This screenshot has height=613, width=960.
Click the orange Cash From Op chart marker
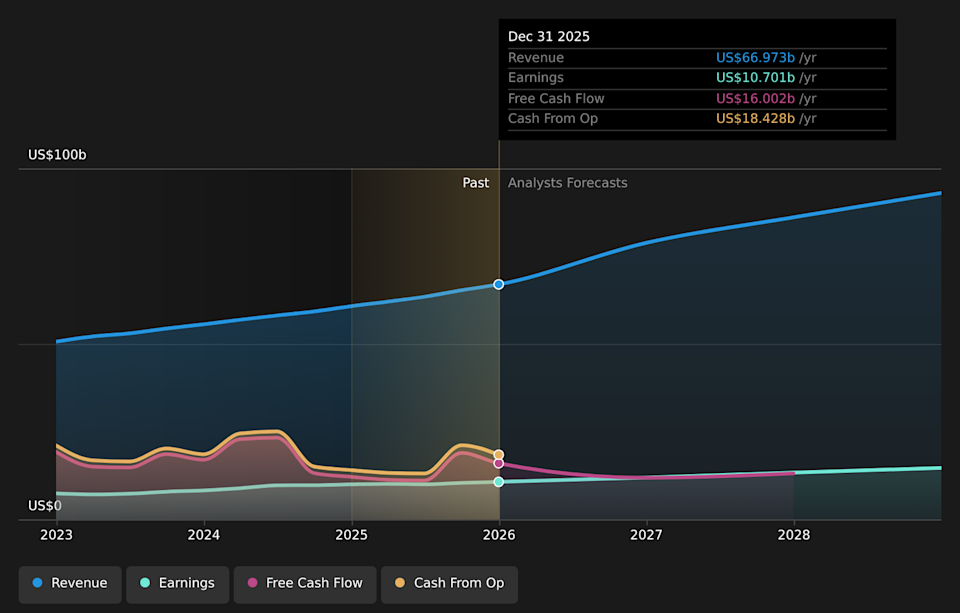(x=498, y=452)
